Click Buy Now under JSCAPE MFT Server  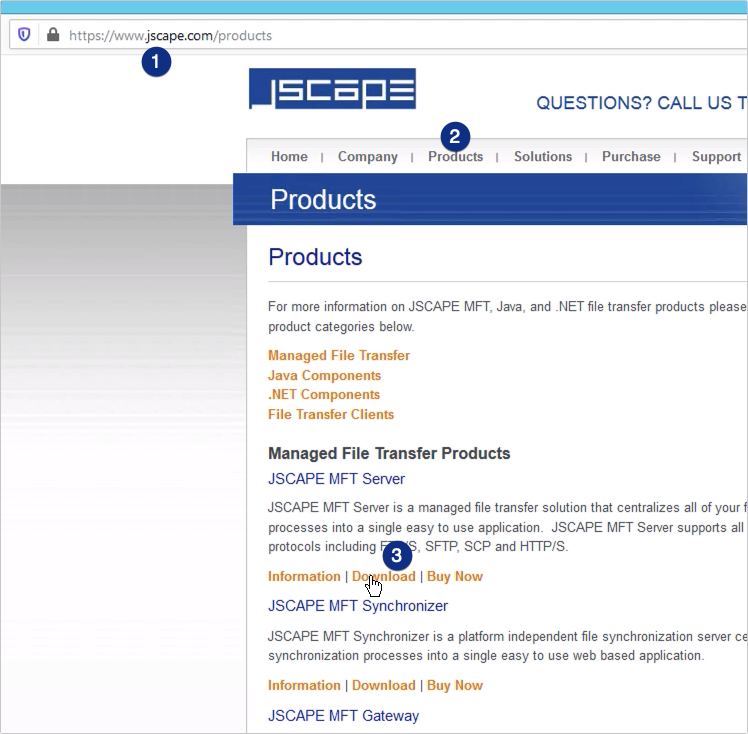(x=454, y=577)
